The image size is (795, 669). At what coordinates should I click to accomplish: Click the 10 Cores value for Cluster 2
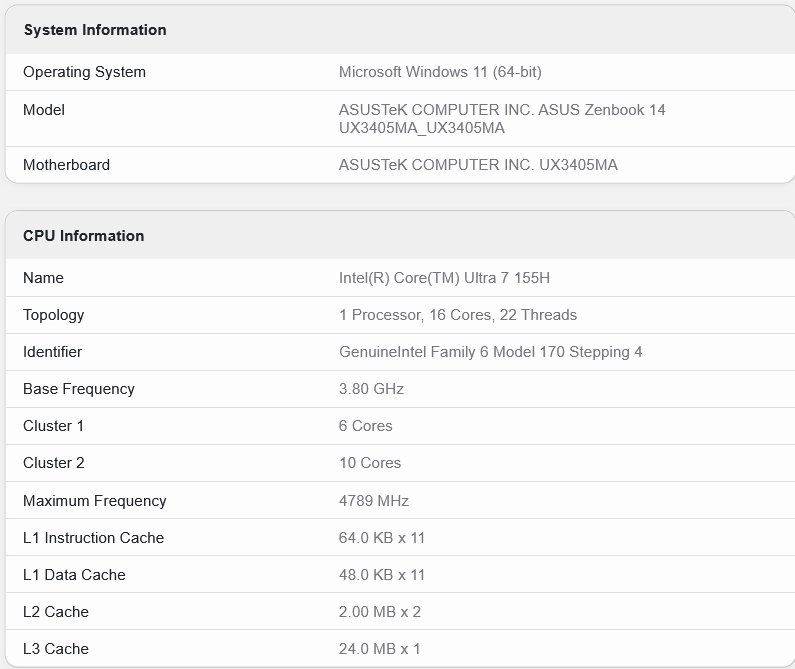370,463
